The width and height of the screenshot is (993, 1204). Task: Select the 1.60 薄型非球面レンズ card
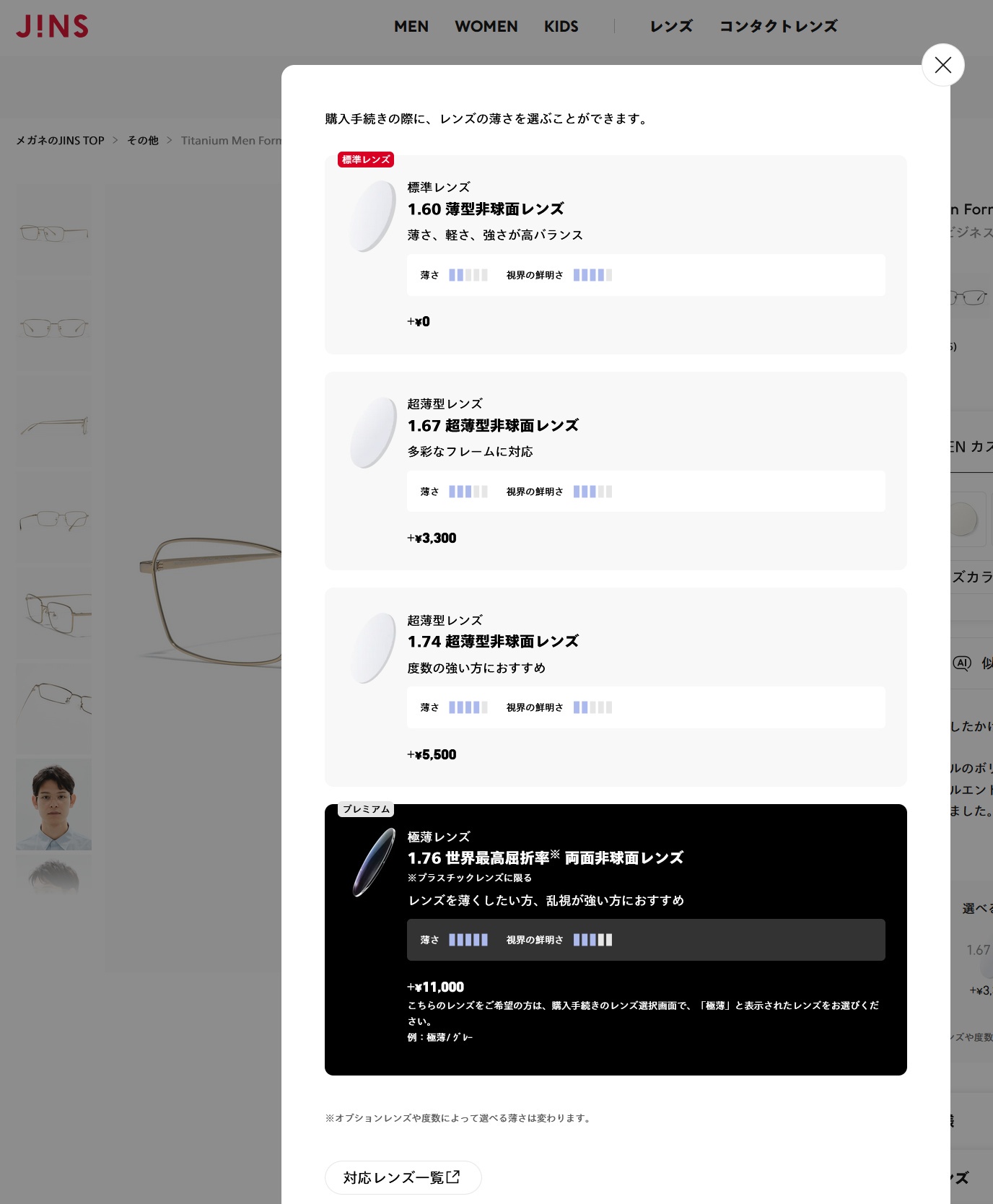(615, 254)
